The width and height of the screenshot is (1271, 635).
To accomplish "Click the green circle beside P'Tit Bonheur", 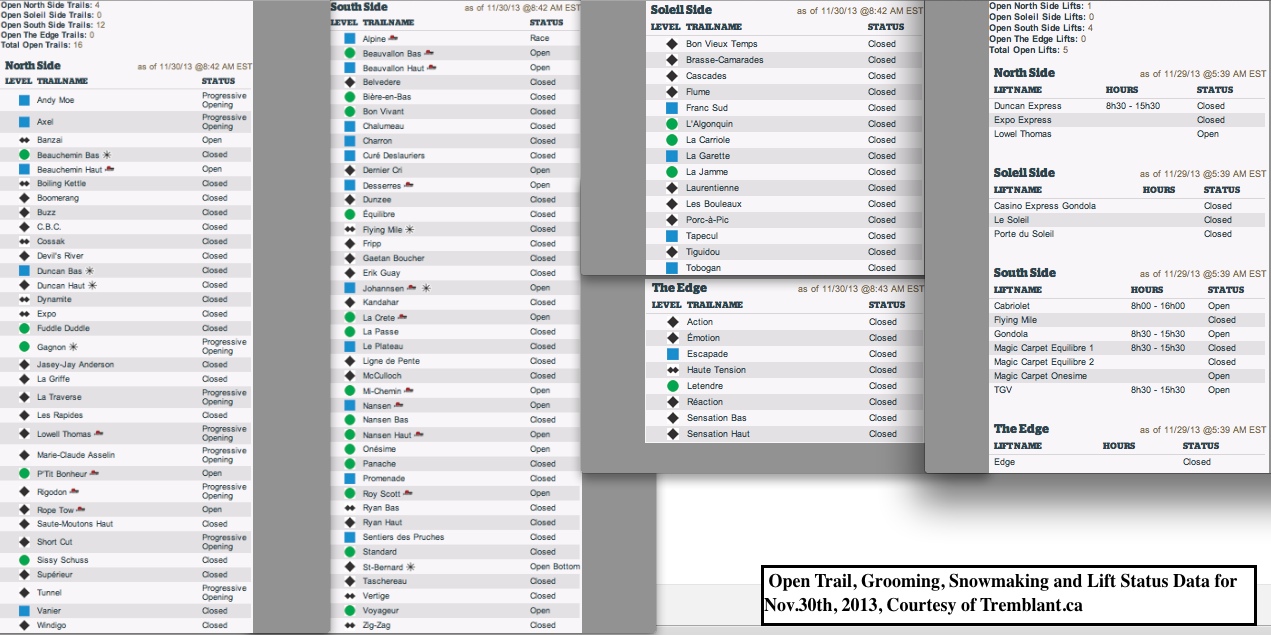I will click(24, 473).
